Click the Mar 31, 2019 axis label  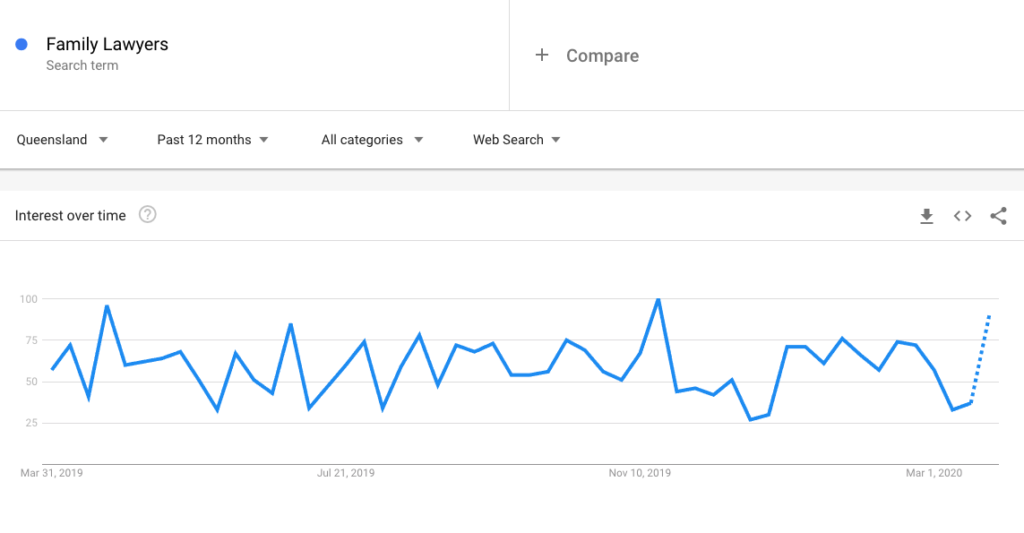point(52,473)
